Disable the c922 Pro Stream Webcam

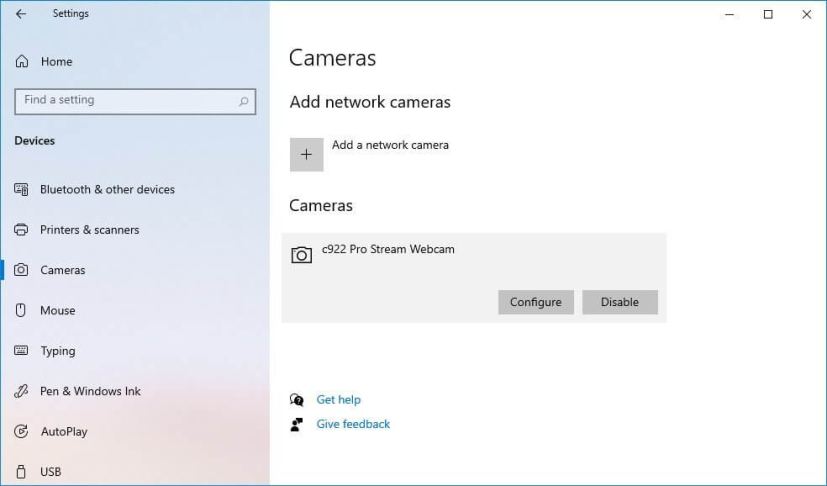coord(620,302)
